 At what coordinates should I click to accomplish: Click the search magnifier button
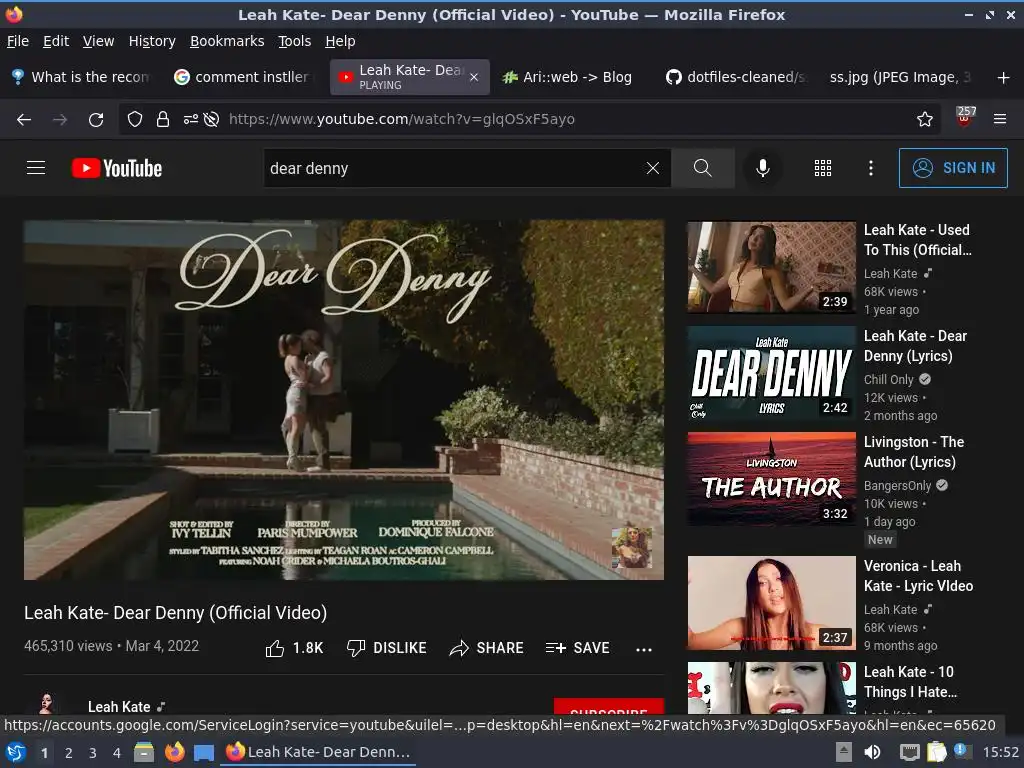point(703,168)
